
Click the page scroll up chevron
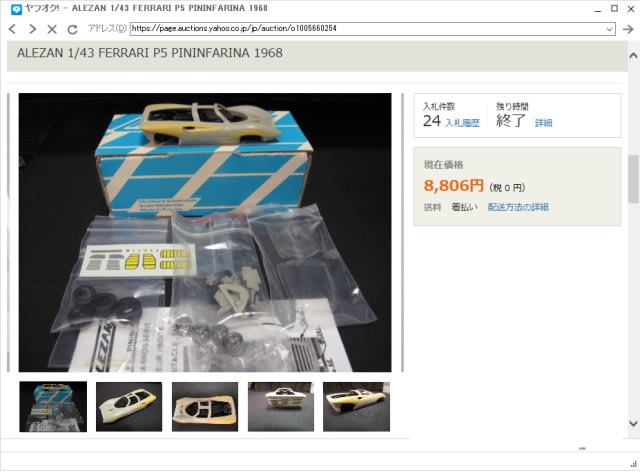coord(633,55)
